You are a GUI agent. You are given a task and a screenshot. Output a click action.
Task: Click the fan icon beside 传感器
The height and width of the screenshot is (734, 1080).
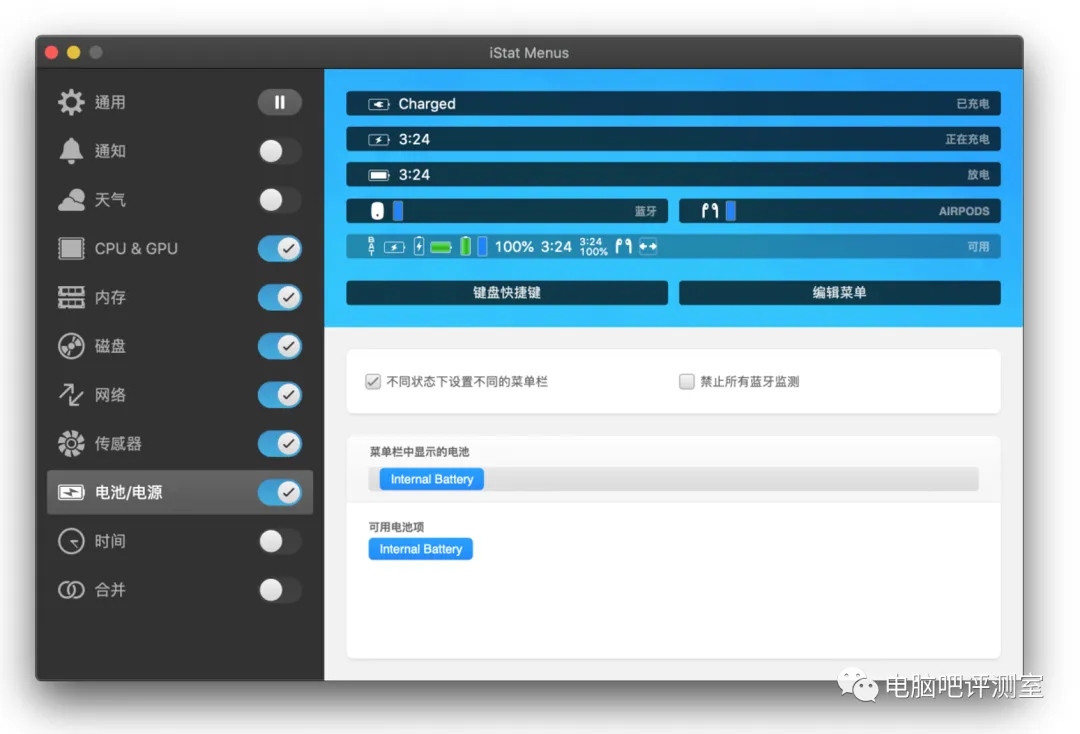coord(71,443)
